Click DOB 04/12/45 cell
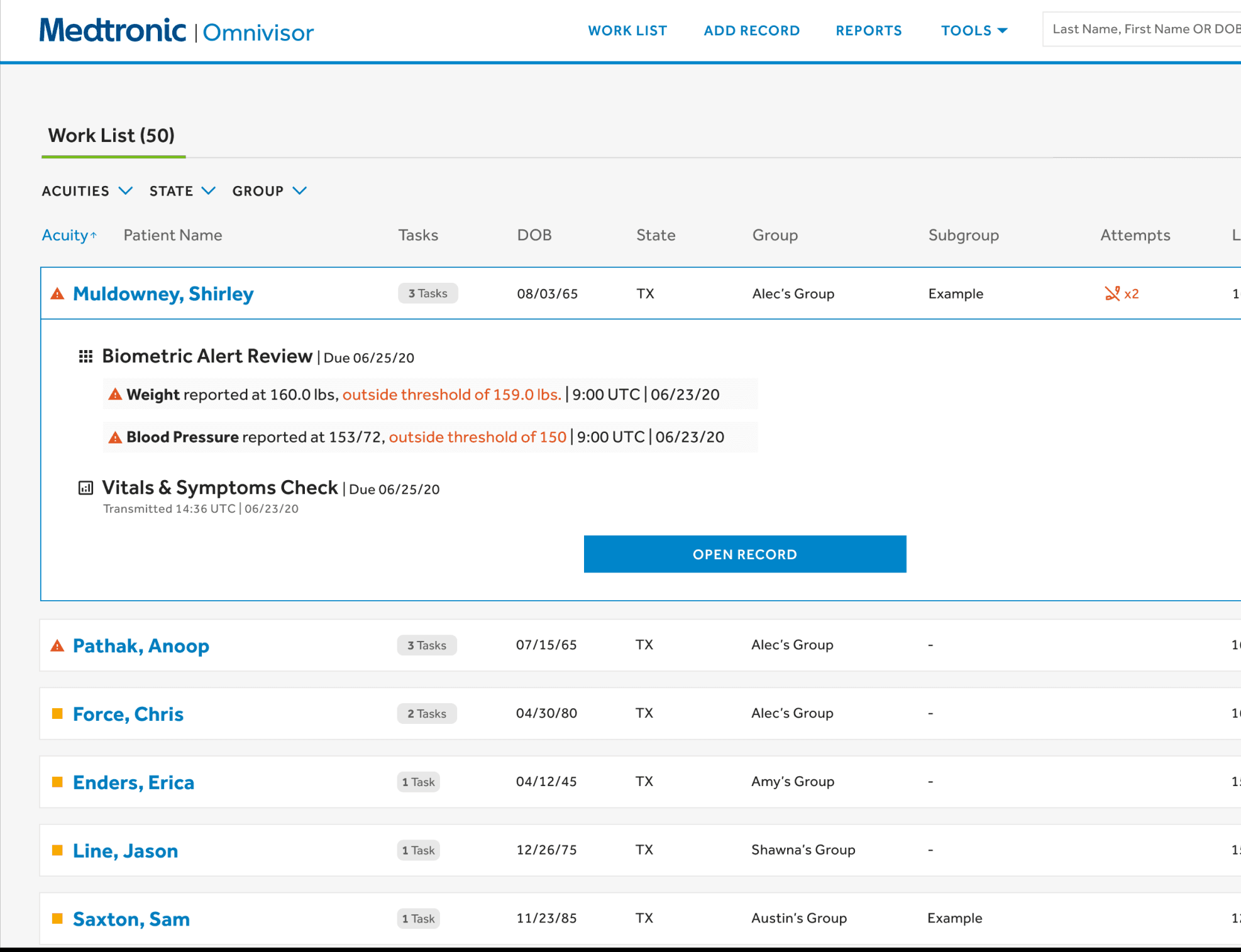Viewport: 1241px width, 952px height. 546,782
